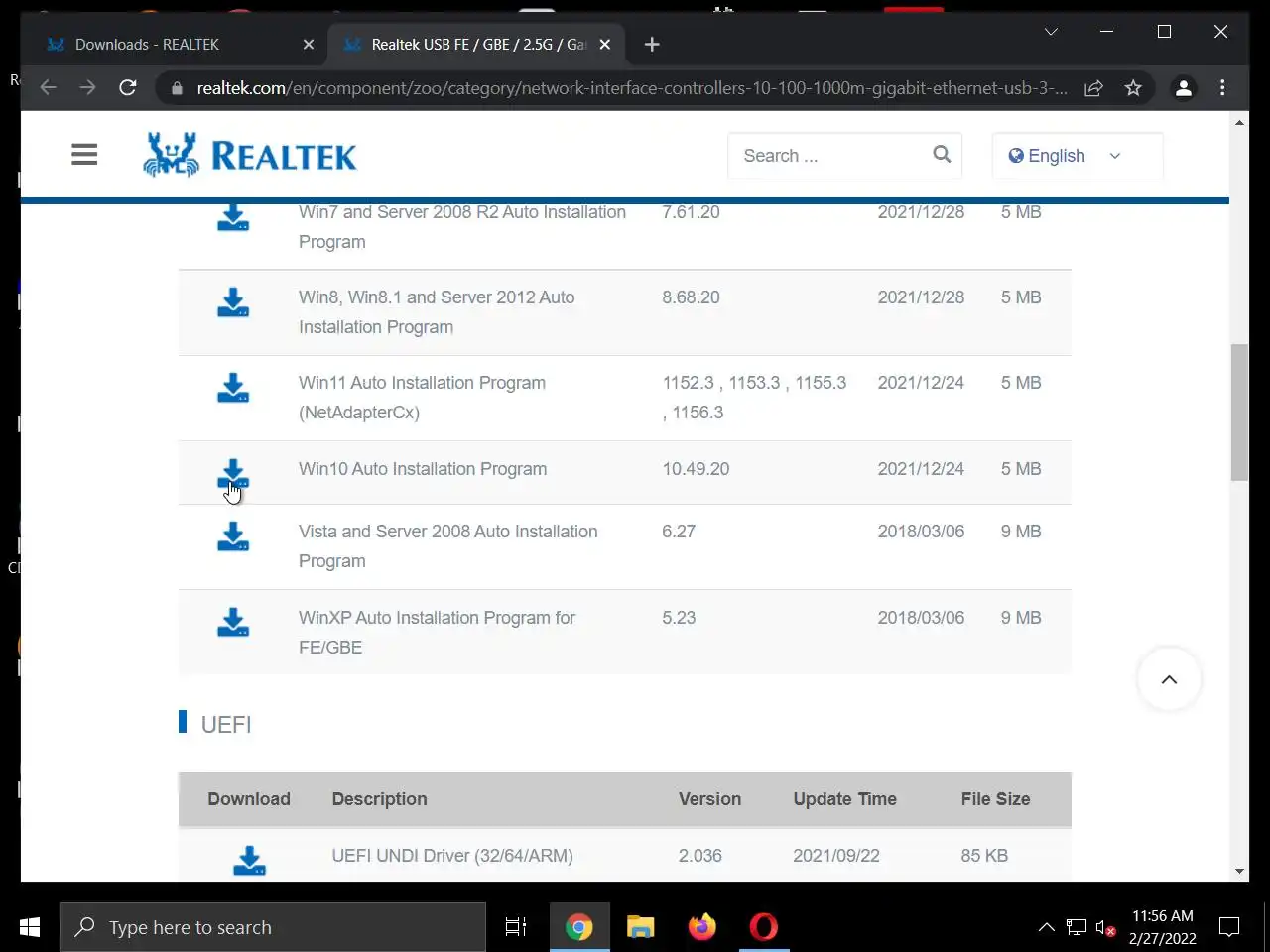The height and width of the screenshot is (952, 1270).
Task: Bookmark this page with the star
Action: tap(1133, 88)
